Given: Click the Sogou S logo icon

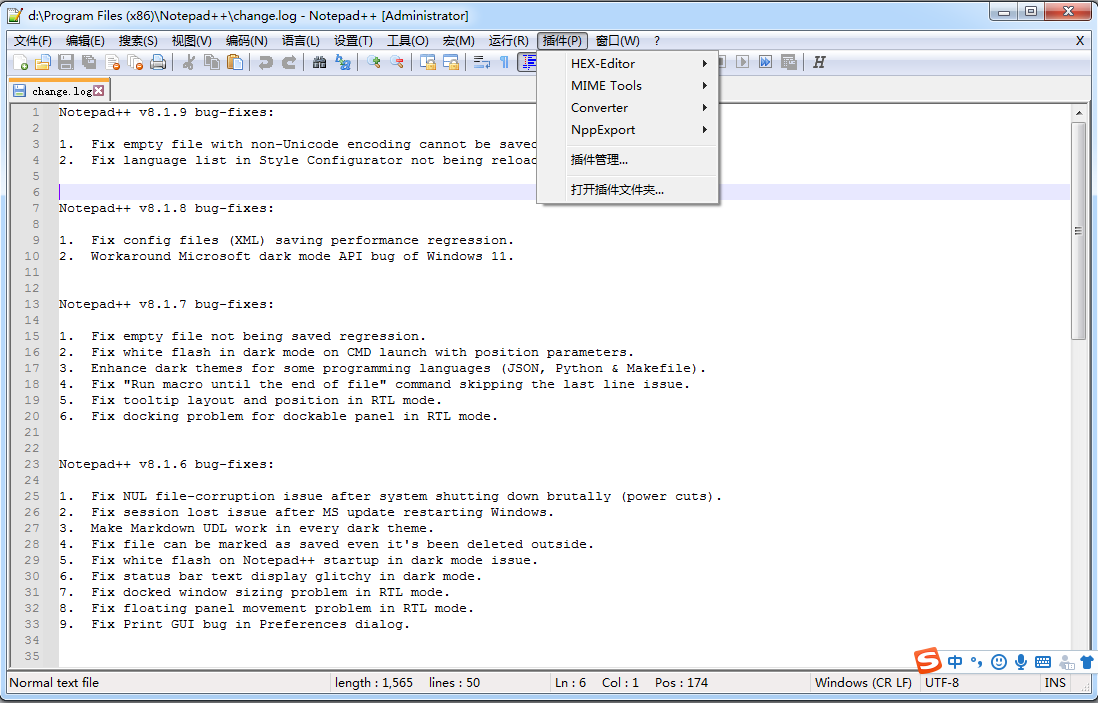Looking at the screenshot, I should [929, 661].
